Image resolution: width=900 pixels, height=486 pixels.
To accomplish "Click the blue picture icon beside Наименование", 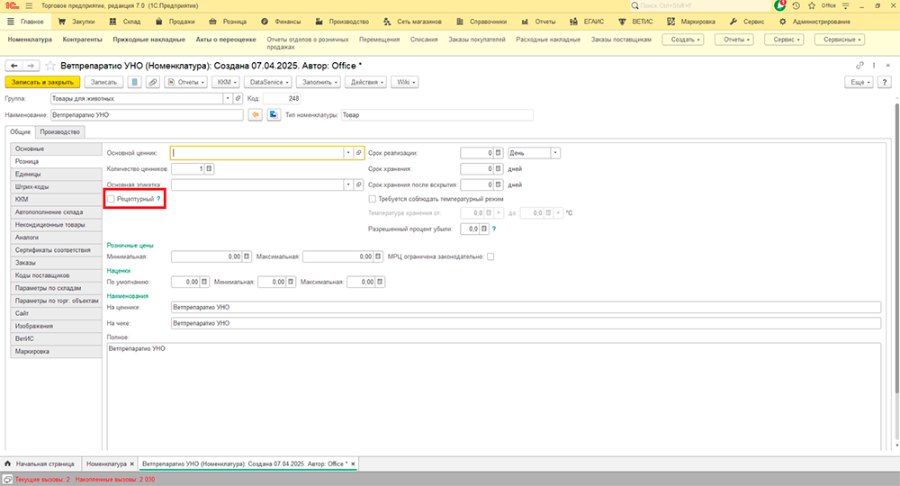I will (274, 115).
